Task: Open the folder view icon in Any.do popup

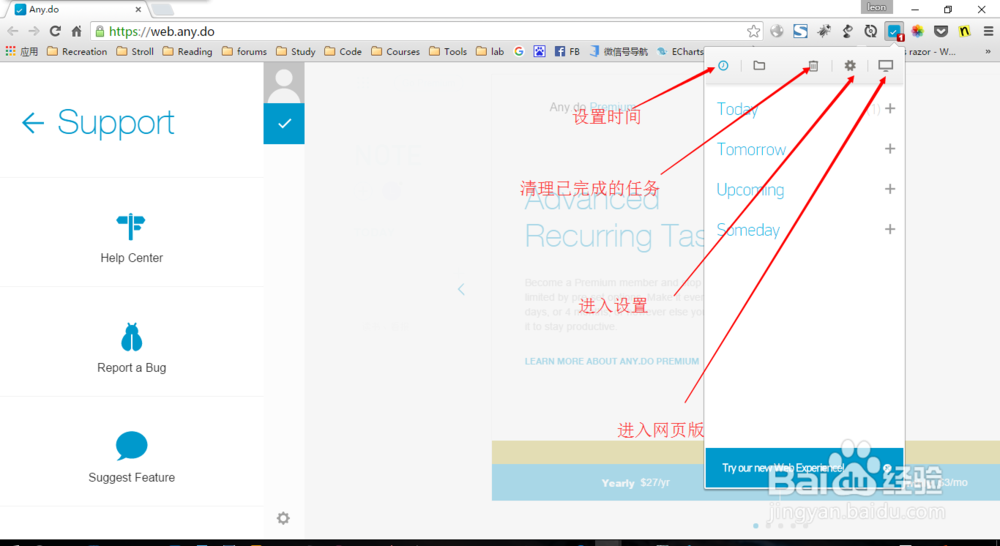Action: tap(759, 65)
